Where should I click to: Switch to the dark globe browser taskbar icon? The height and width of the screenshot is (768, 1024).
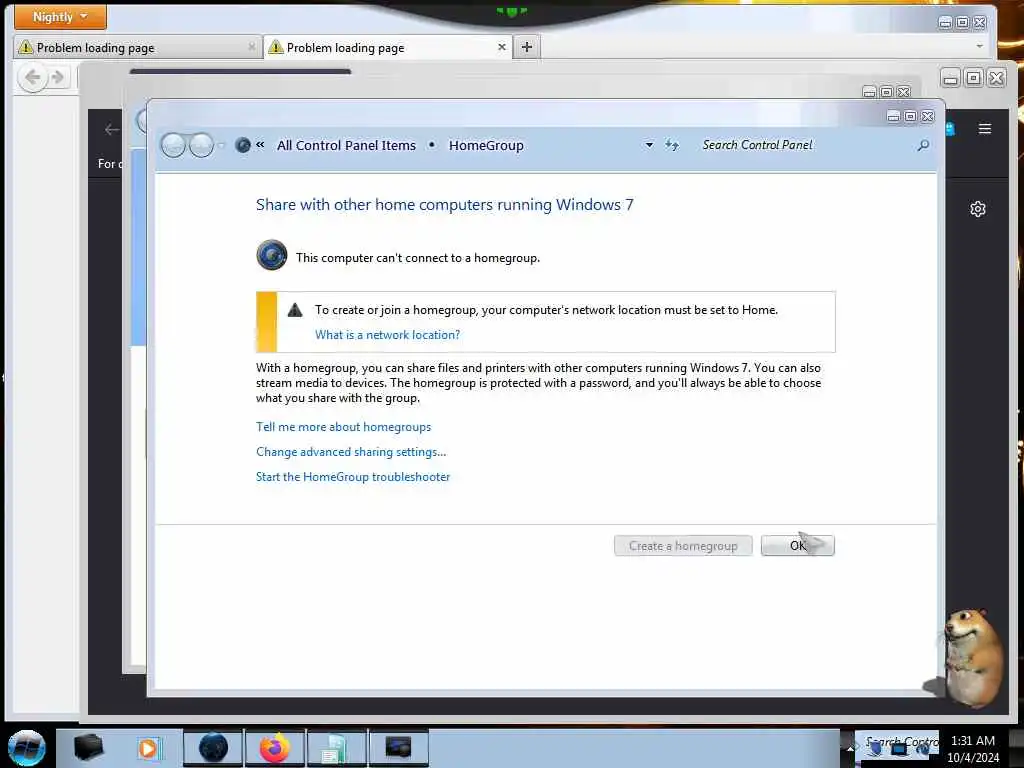213,748
